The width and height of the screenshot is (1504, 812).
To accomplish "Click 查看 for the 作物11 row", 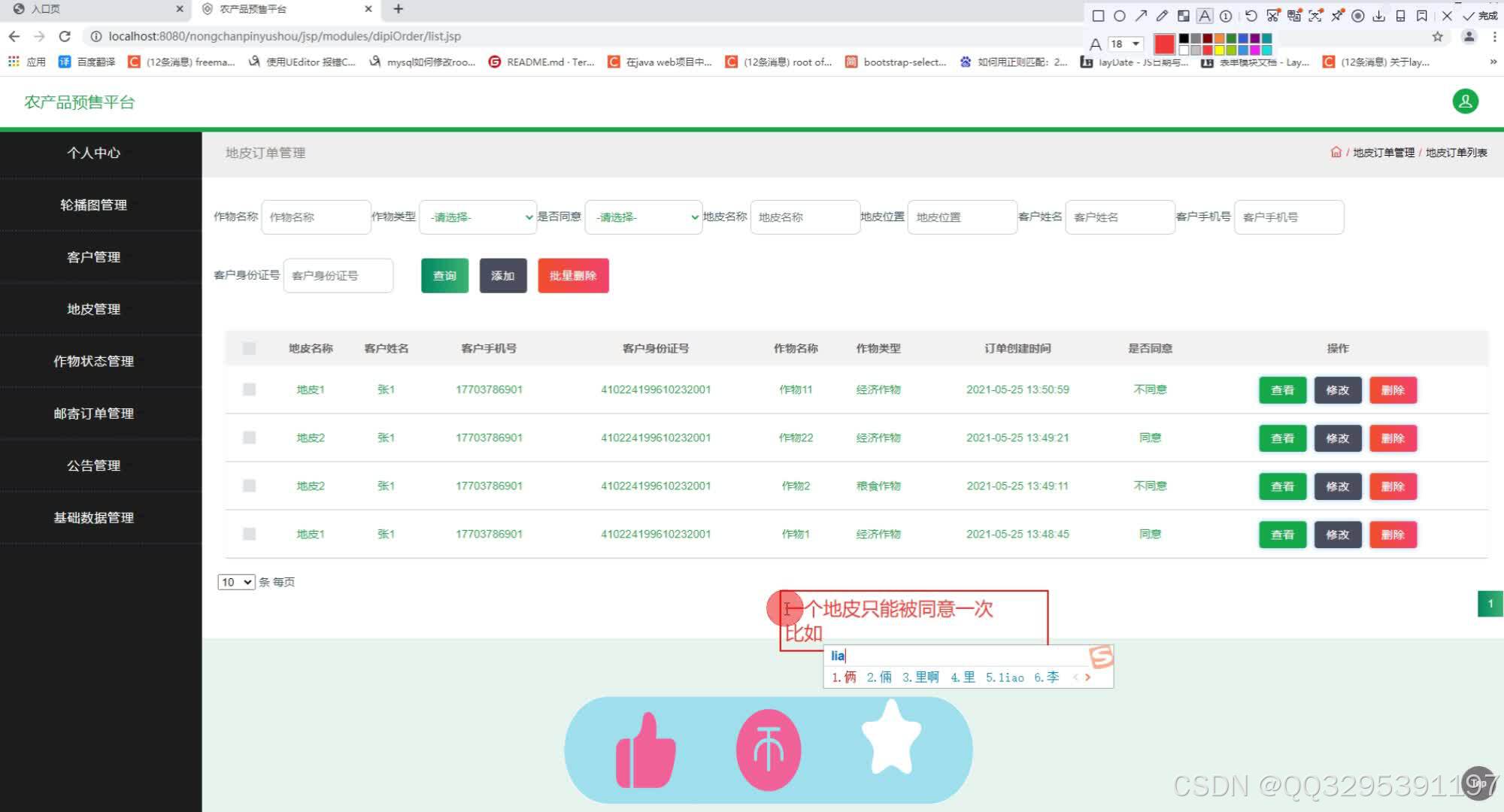I will pyautogui.click(x=1282, y=390).
